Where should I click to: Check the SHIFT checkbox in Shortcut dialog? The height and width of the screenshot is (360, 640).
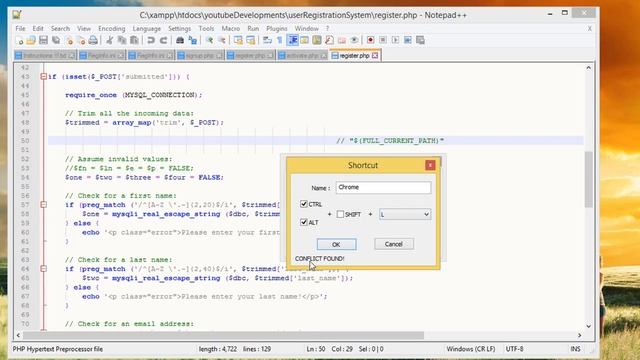click(340, 214)
